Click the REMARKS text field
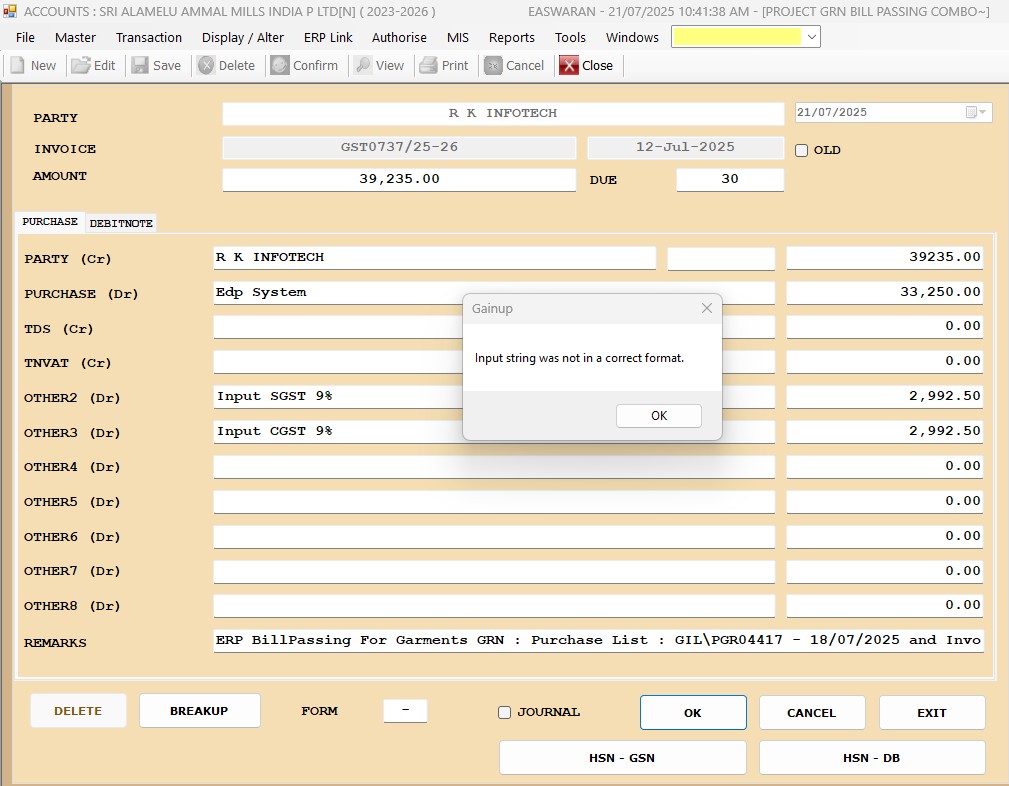Image resolution: width=1009 pixels, height=786 pixels. click(598, 640)
